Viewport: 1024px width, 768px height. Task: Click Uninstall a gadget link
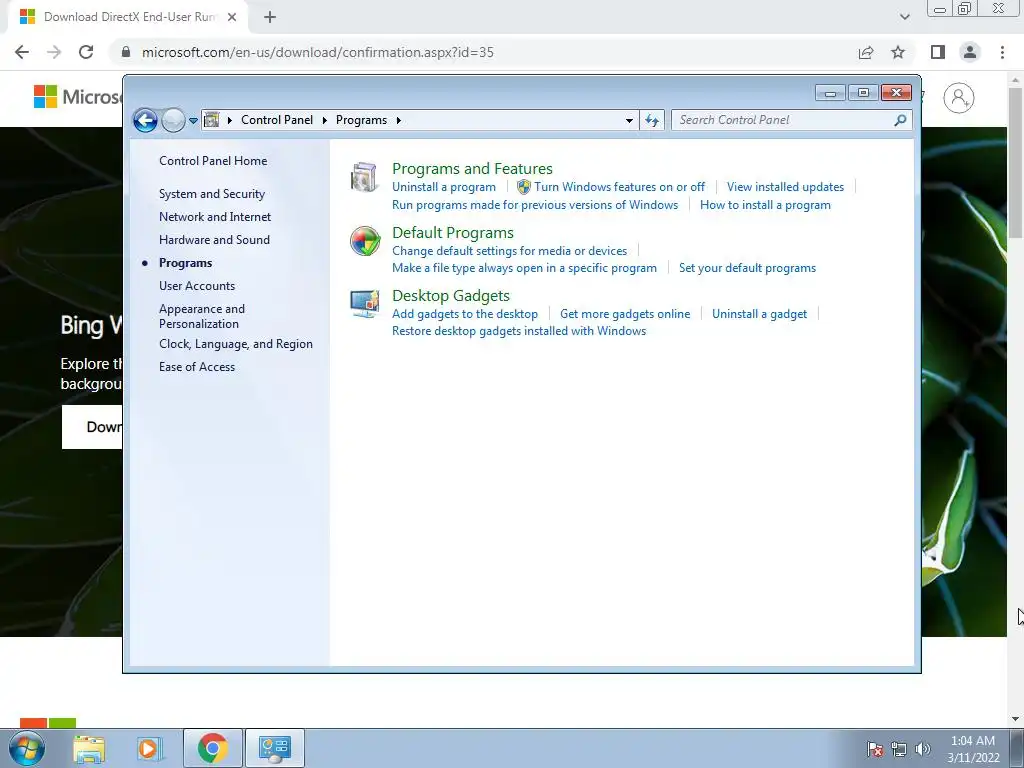[x=759, y=314]
